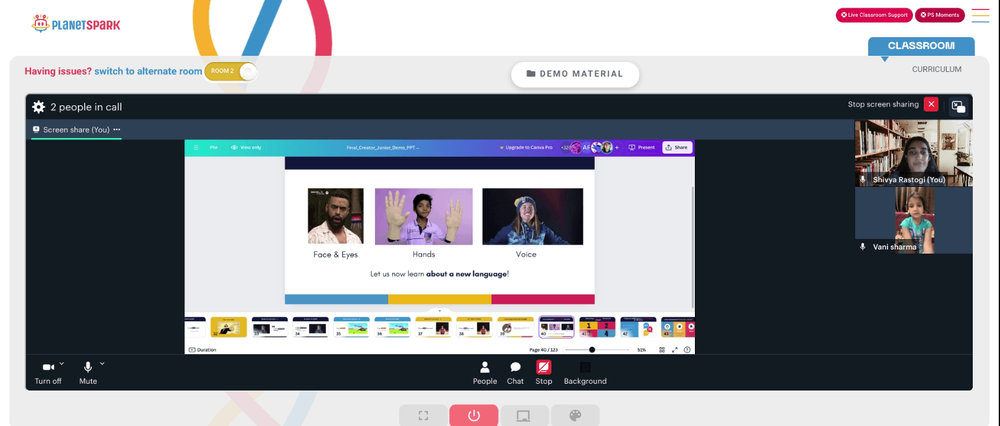Click switch to alternate room link
This screenshot has width=1000, height=426.
point(148,71)
